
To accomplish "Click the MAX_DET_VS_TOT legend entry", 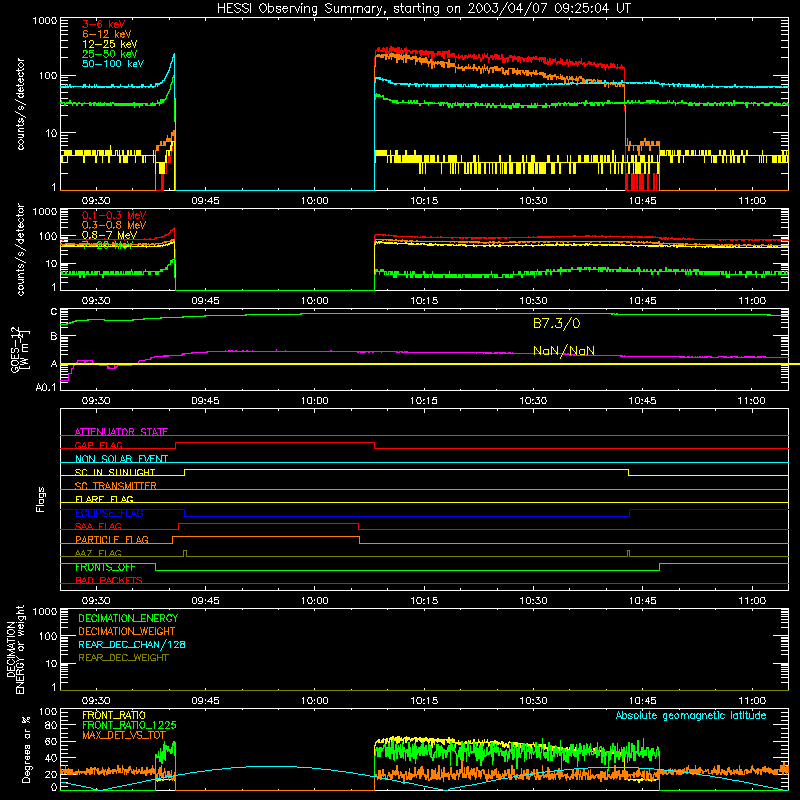I will point(124,736).
